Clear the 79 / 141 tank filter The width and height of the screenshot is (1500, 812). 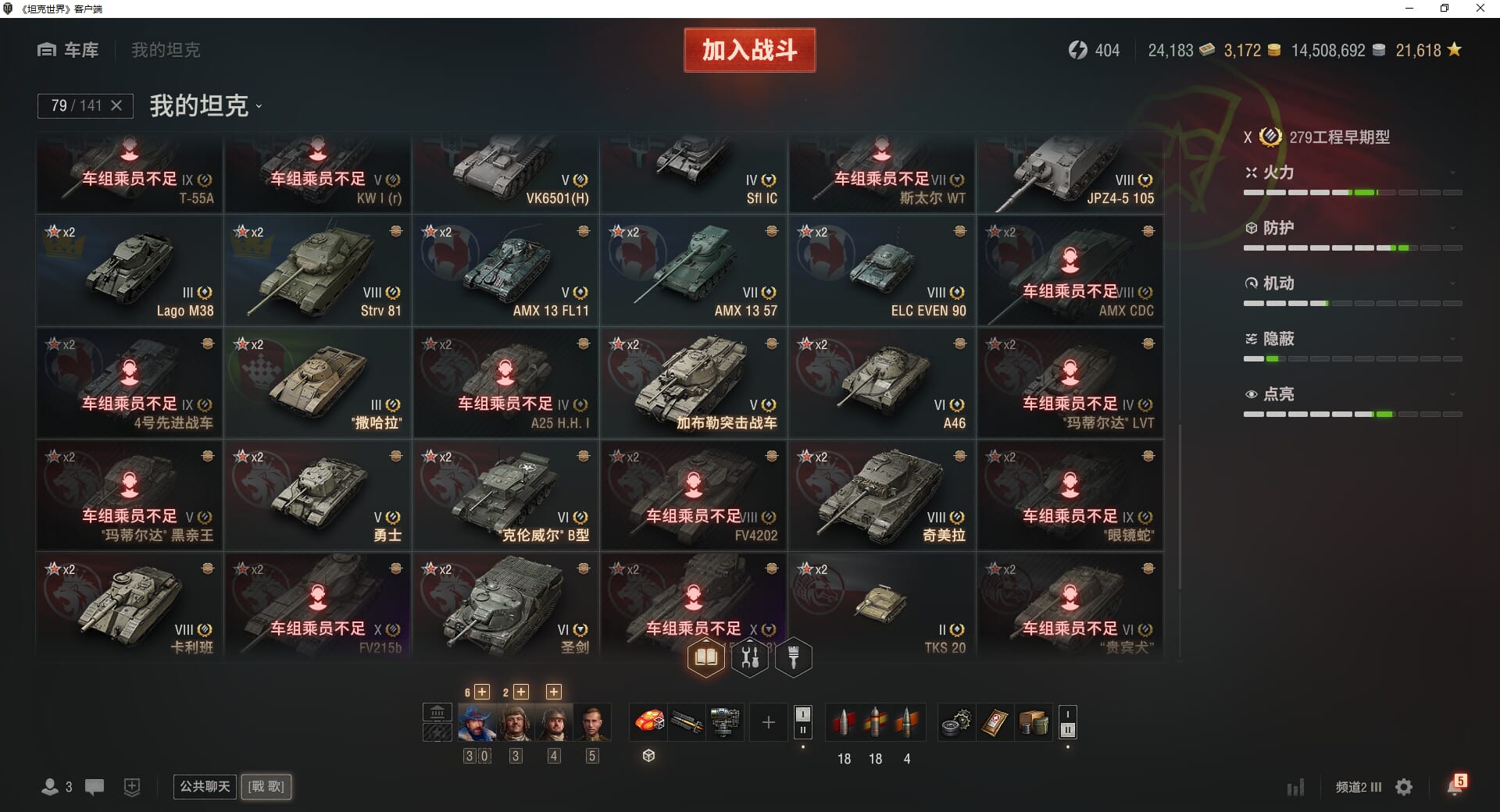click(116, 105)
